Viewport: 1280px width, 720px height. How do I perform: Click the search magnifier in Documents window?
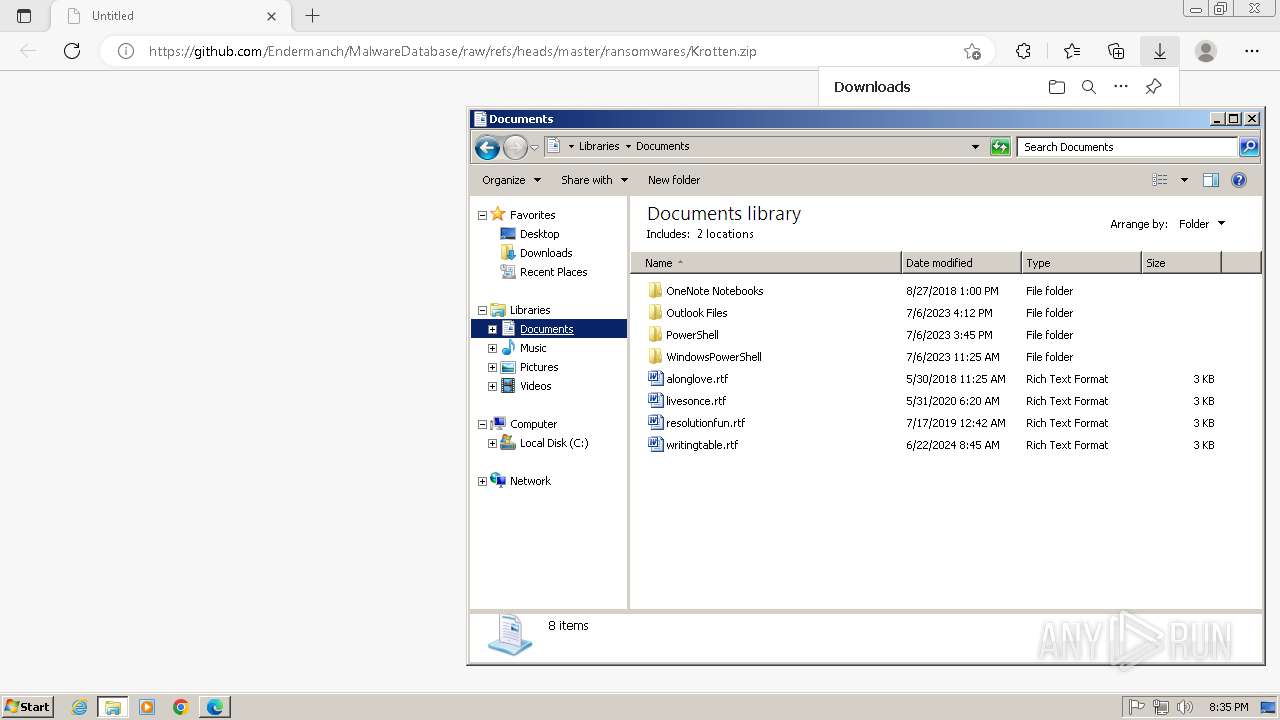(x=1249, y=147)
